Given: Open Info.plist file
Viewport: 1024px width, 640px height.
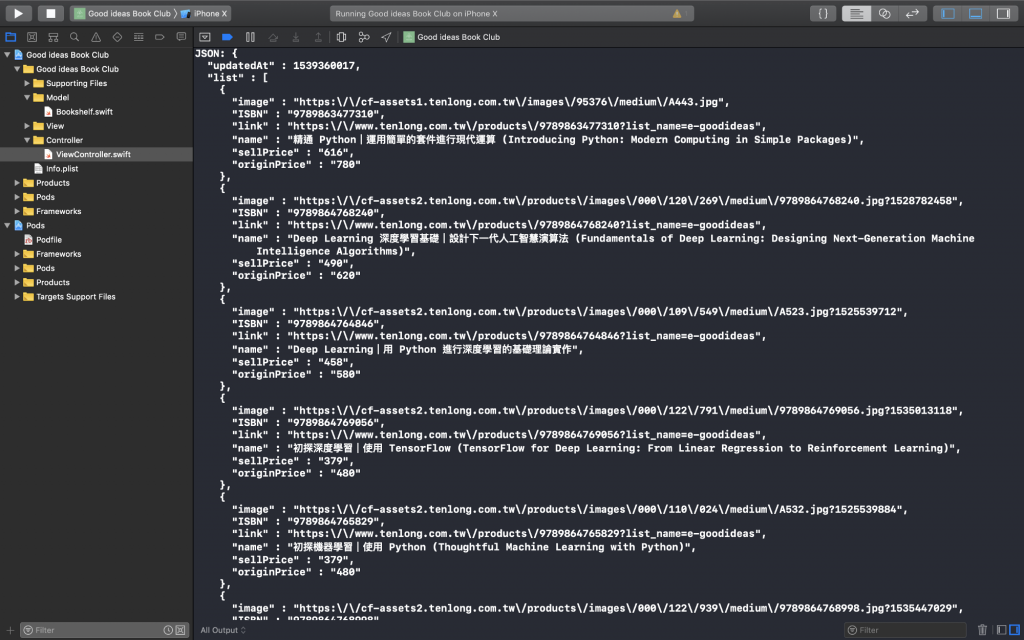Looking at the screenshot, I should pos(62,168).
